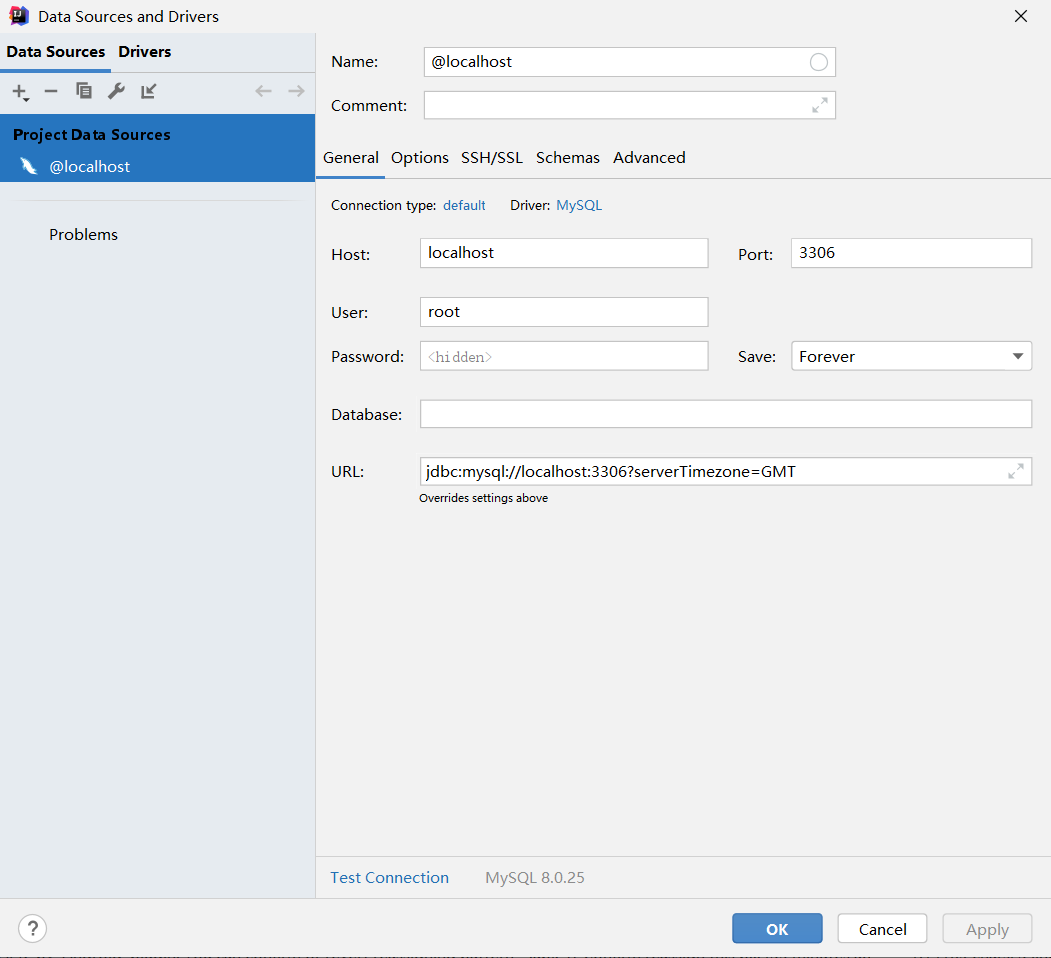Click the make global arrow icon
Viewport: 1051px width, 958px height.
[x=148, y=92]
